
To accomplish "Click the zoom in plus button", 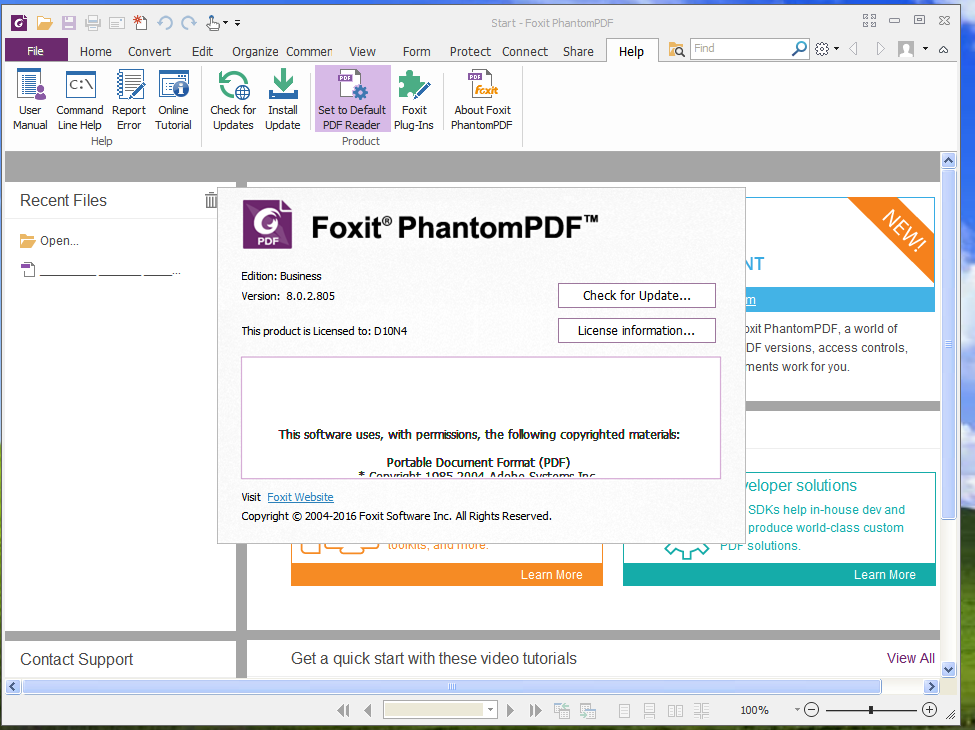I will click(929, 709).
